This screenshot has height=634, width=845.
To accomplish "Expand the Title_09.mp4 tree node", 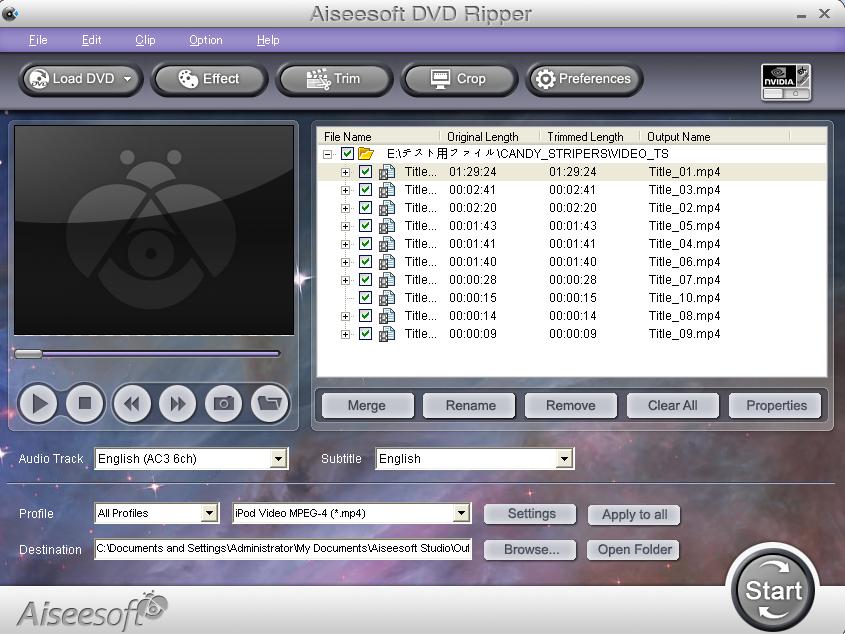I will tap(345, 334).
